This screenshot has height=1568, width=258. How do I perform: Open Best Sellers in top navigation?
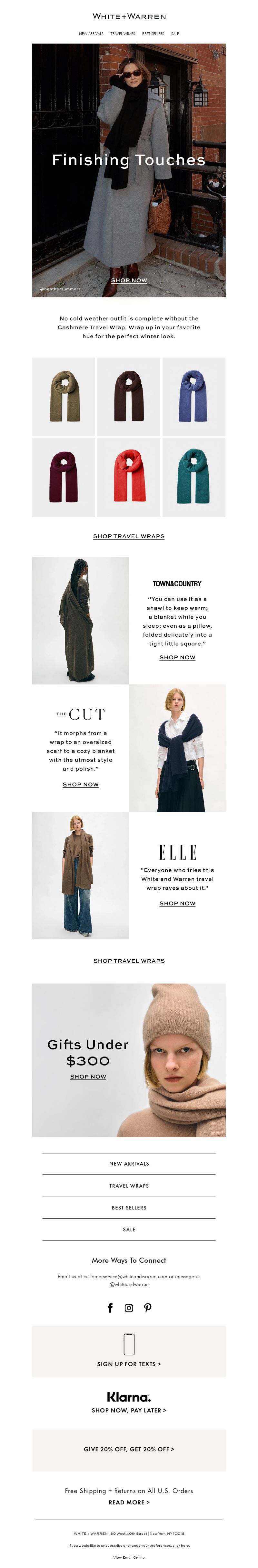click(x=153, y=34)
